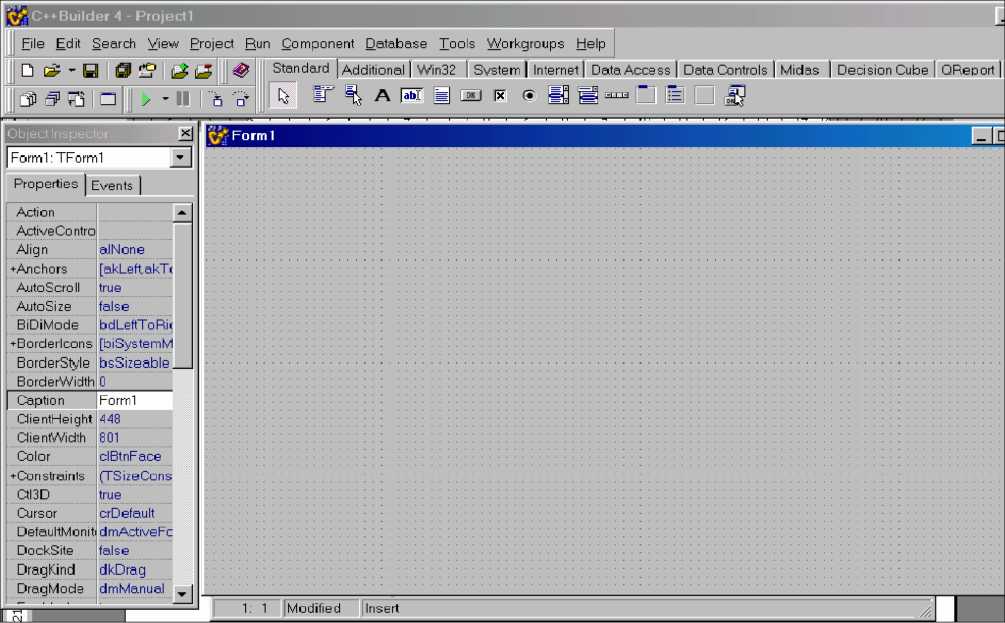1005x623 pixels.
Task: Click the Toggle Form/Unit icon
Action: click(x=77, y=99)
